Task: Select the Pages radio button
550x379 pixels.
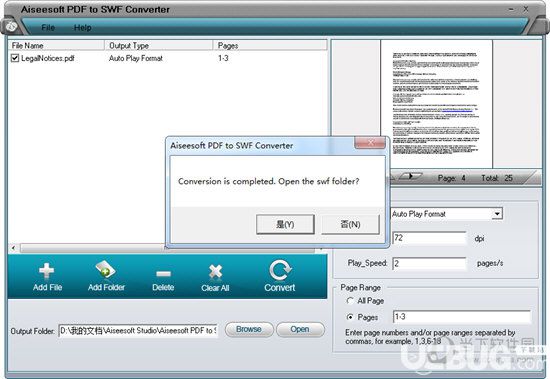Action: click(350, 317)
